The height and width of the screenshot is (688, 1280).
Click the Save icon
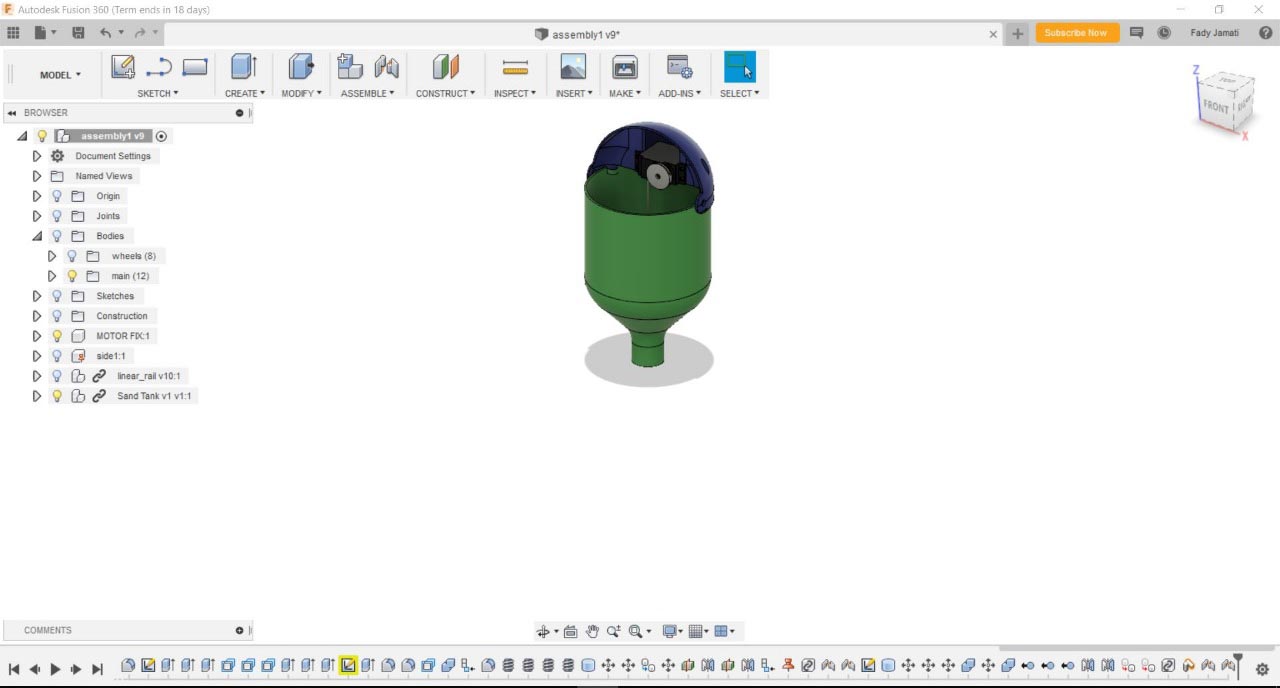click(x=78, y=33)
